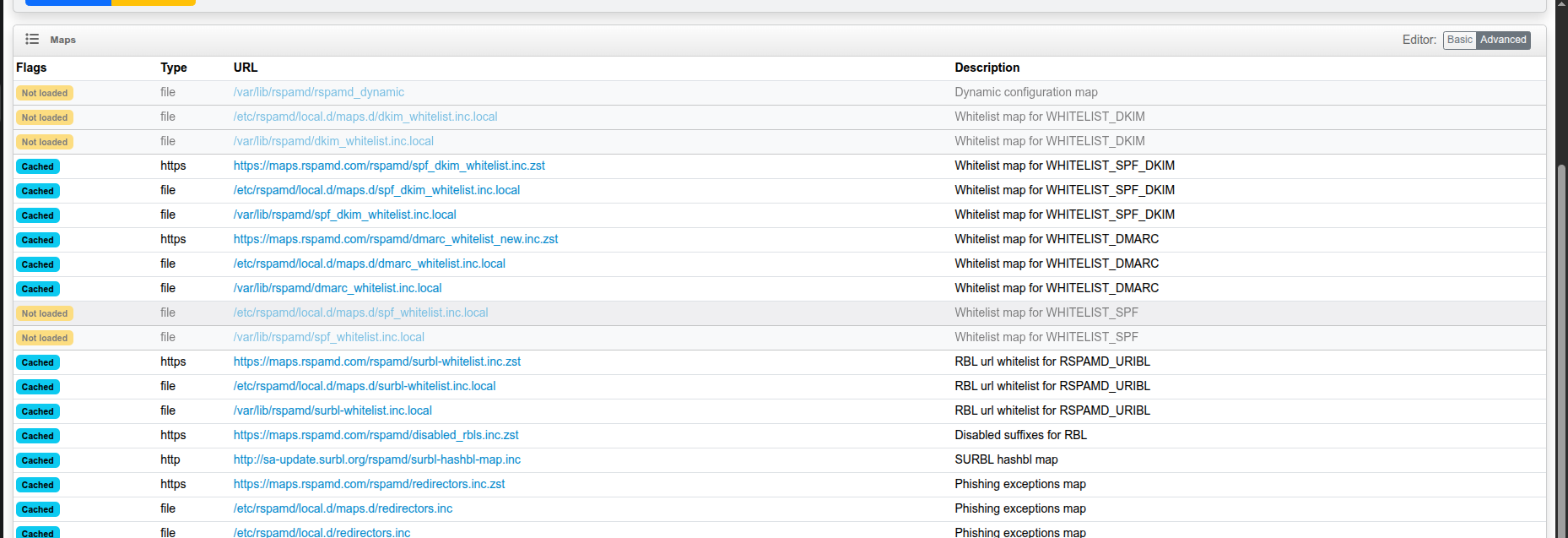Open the spf_dkim_whitelist.inc.zst https map

click(389, 166)
